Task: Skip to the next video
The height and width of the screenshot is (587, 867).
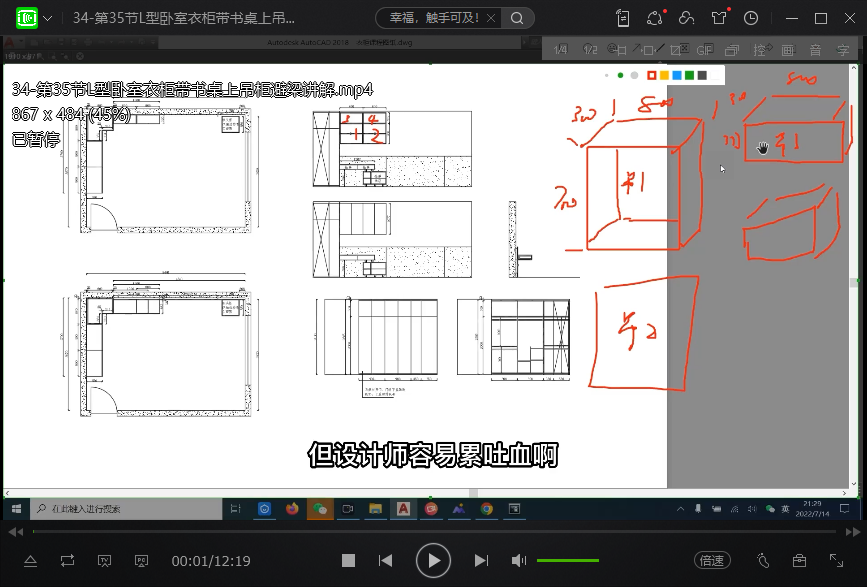Action: pyautogui.click(x=481, y=561)
